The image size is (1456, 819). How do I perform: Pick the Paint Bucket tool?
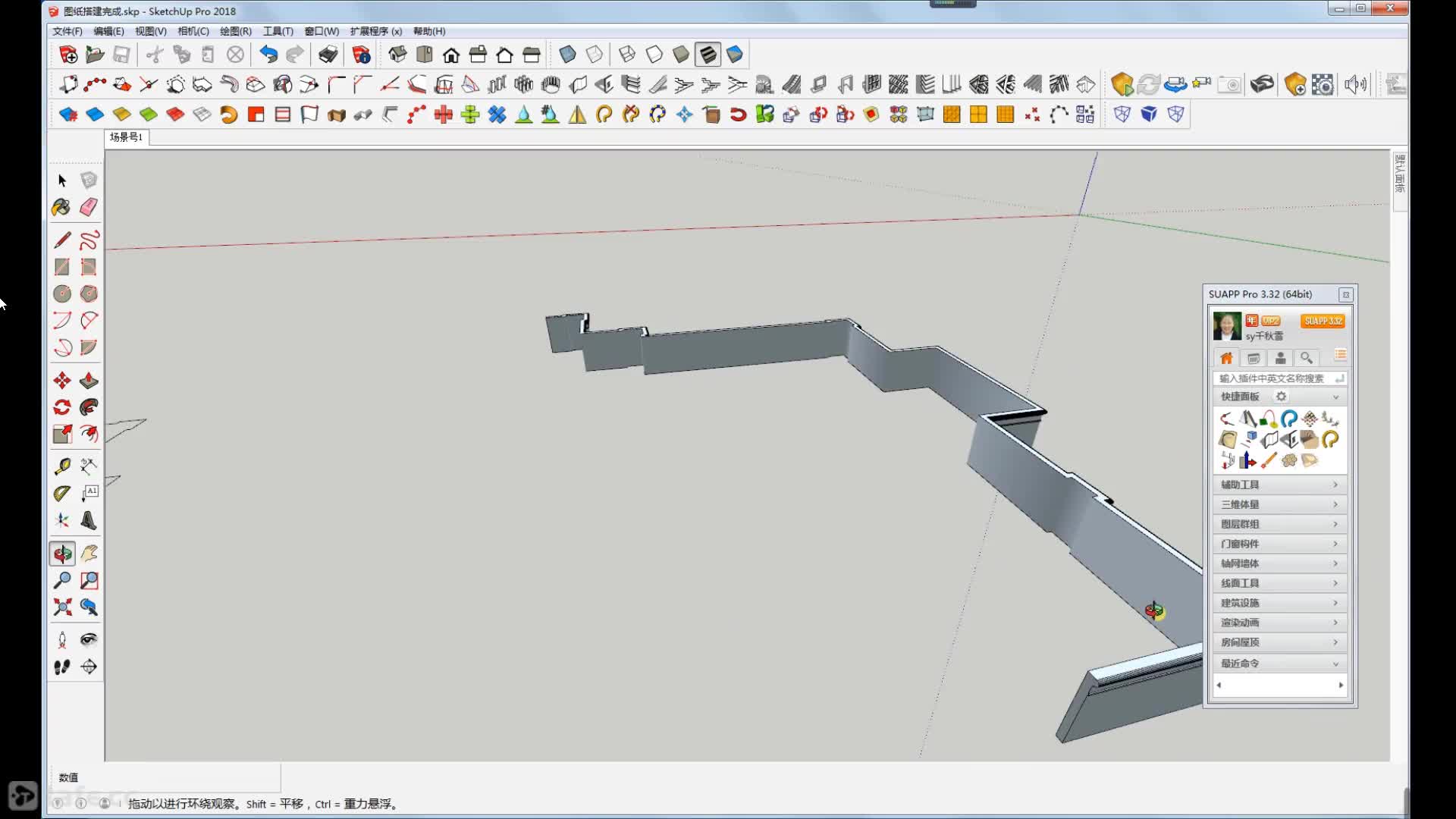(x=62, y=207)
